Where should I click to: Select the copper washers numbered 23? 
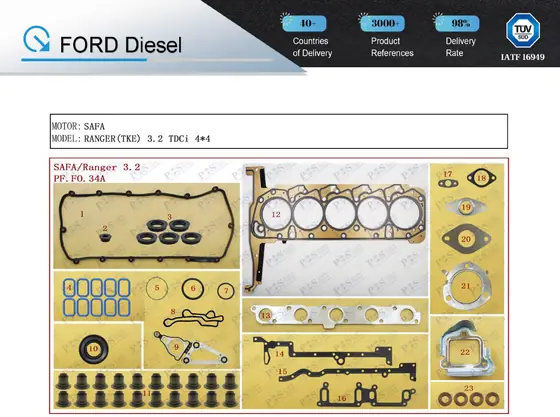pyautogui.click(x=469, y=399)
